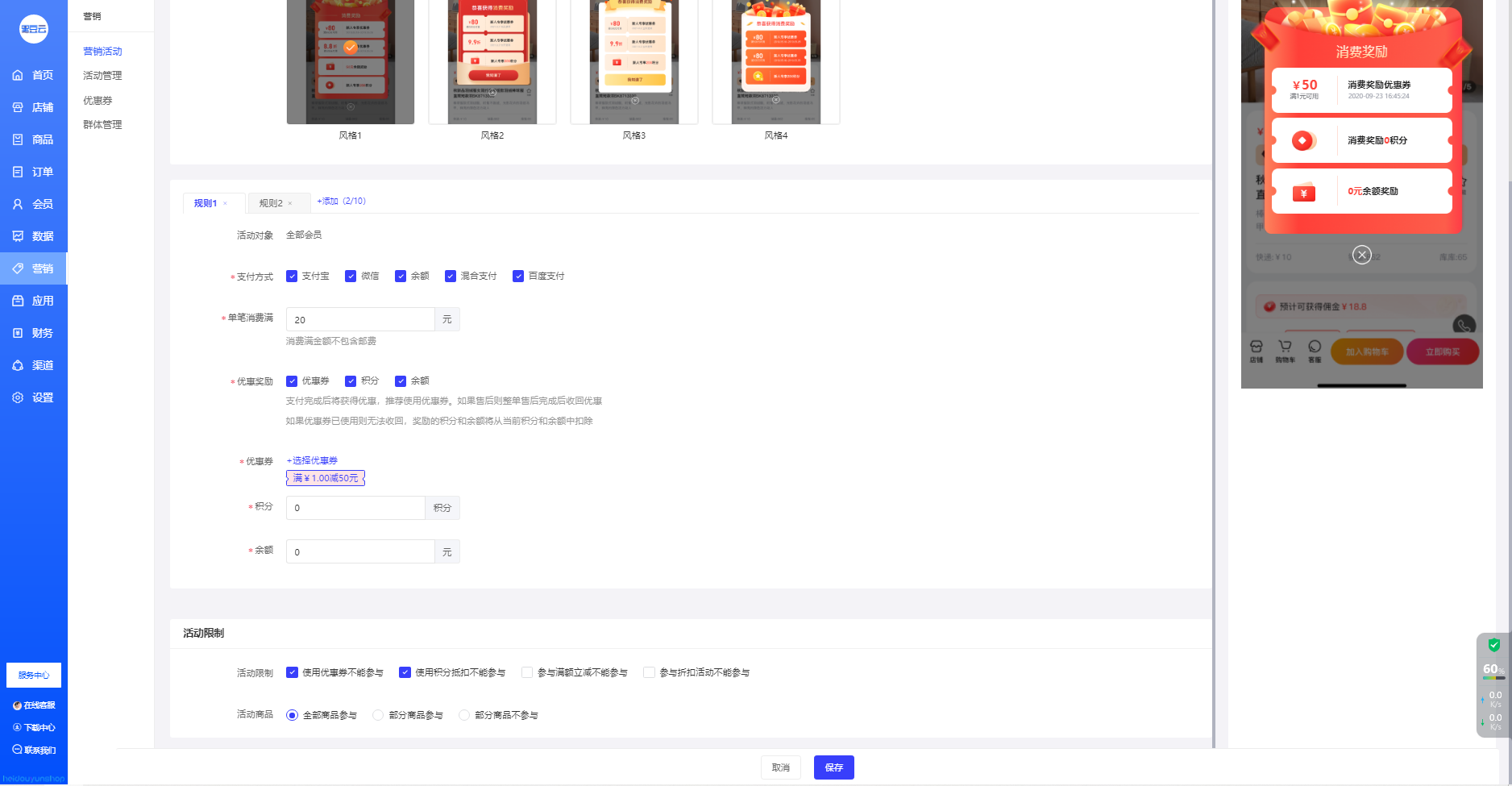Click the green security shield widget icon
This screenshot has width=1512, height=786.
[1494, 645]
